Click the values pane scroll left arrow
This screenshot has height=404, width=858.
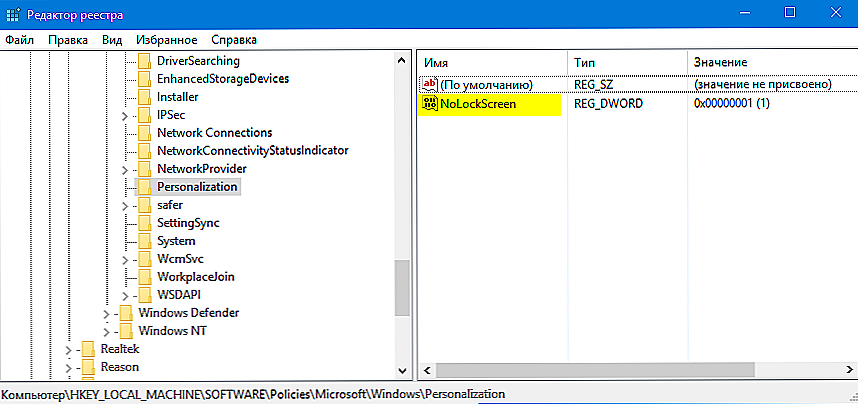click(x=427, y=369)
